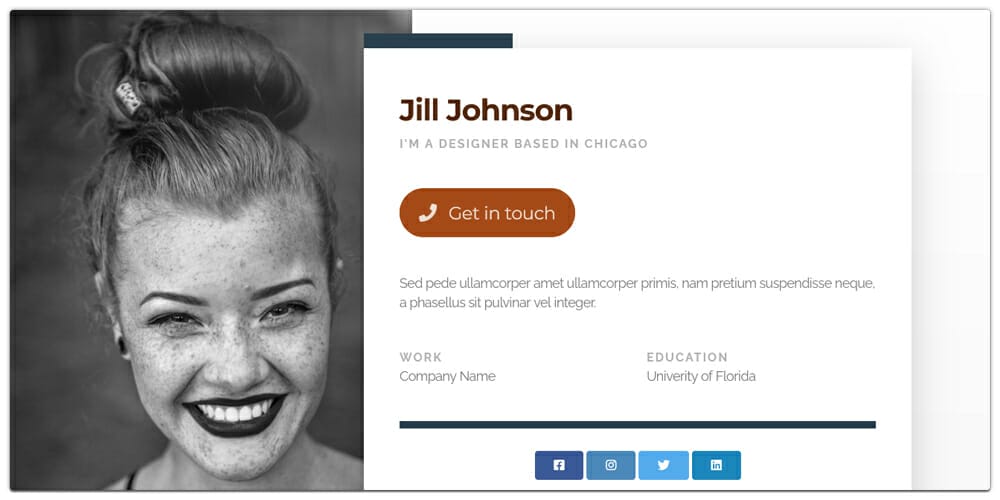Open the LinkedIn social button
Viewport: 1000px width, 500px height.
point(716,465)
